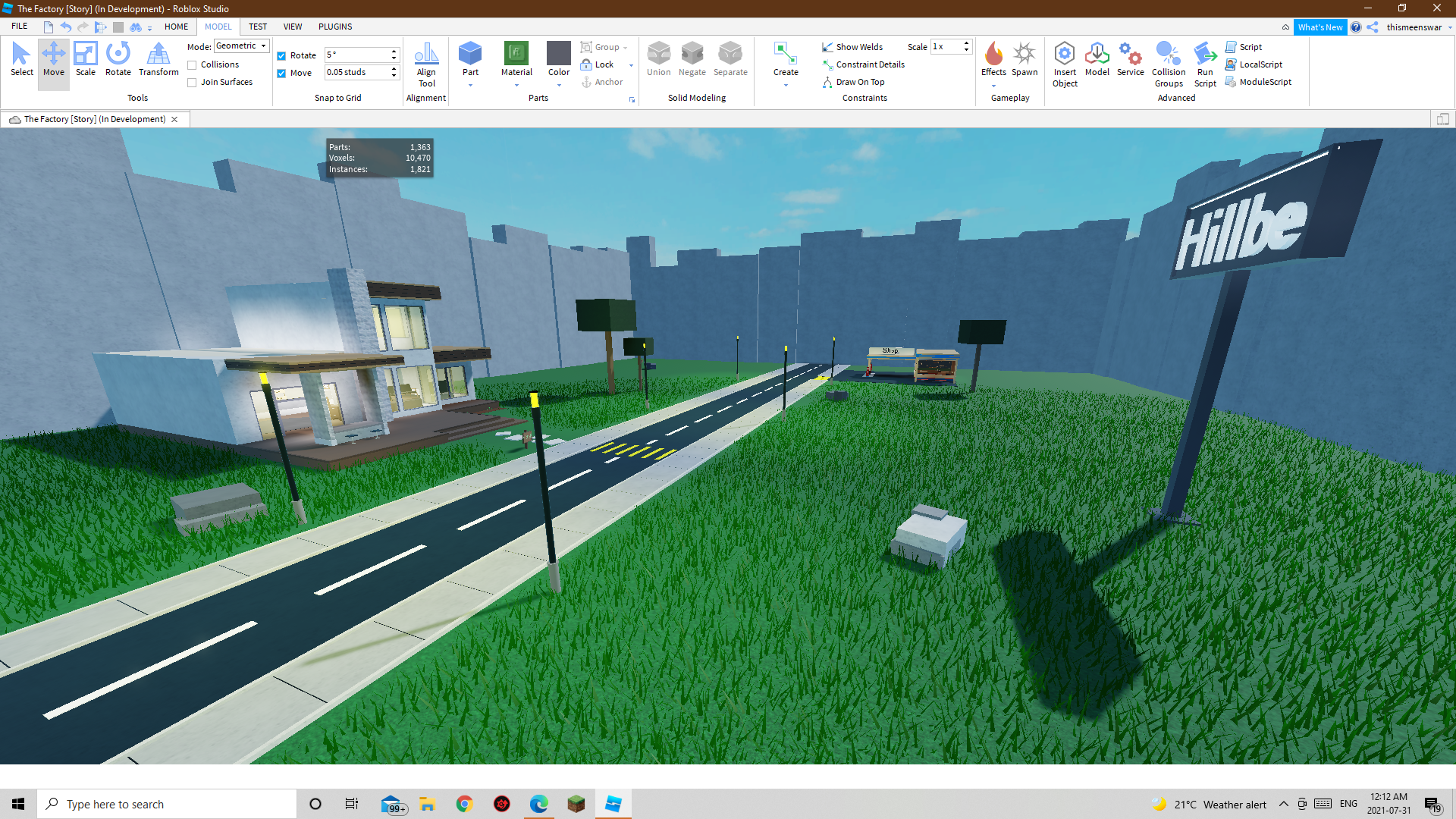
Task: Enable the Collisions checkbox
Action: (x=193, y=65)
